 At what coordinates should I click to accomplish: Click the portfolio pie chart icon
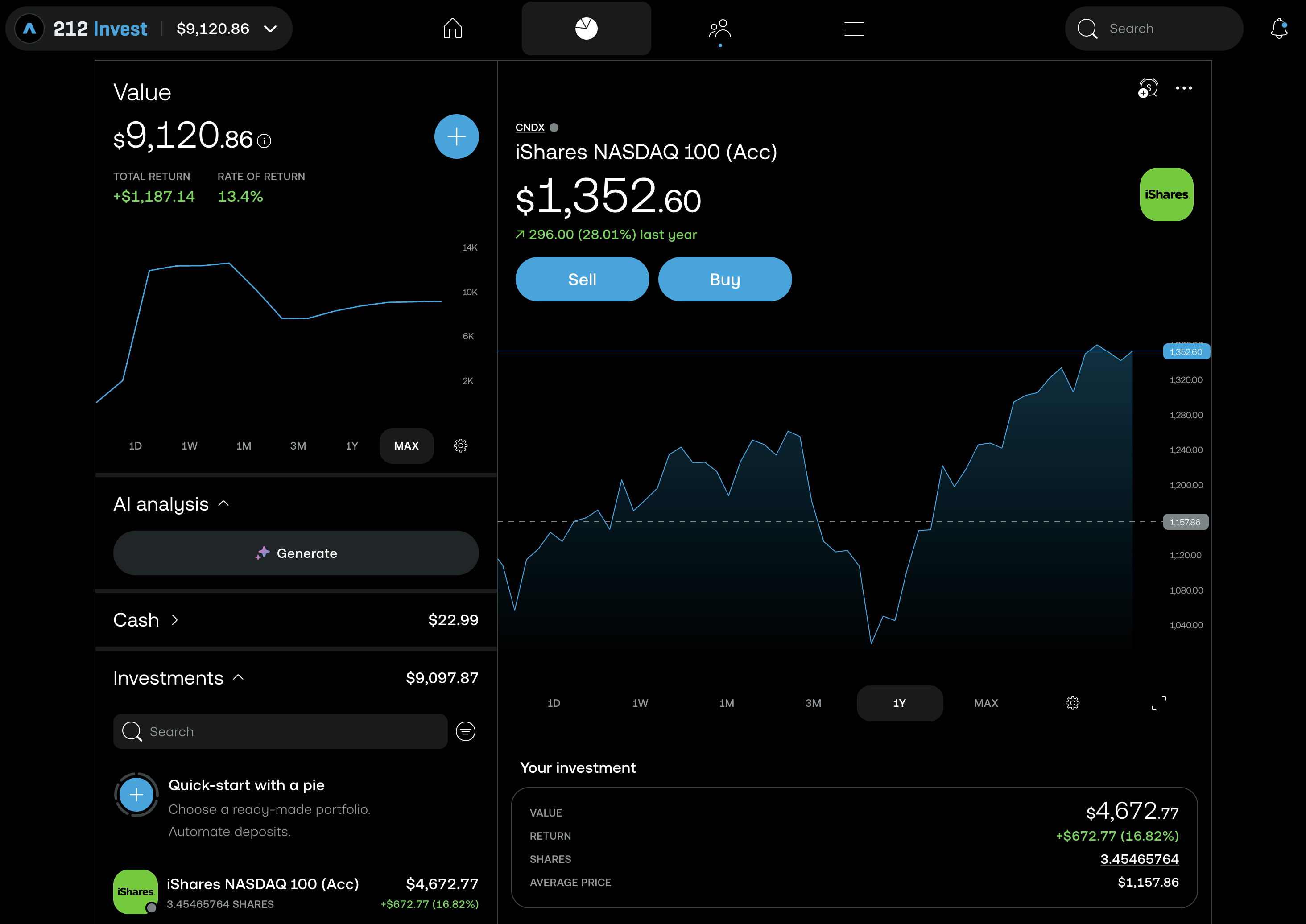[586, 29]
